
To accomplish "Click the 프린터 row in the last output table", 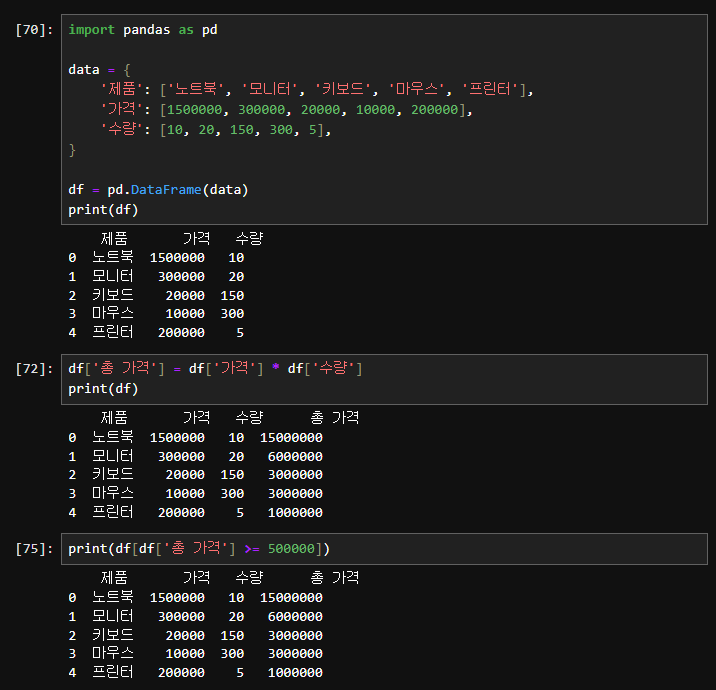I will tap(196, 673).
